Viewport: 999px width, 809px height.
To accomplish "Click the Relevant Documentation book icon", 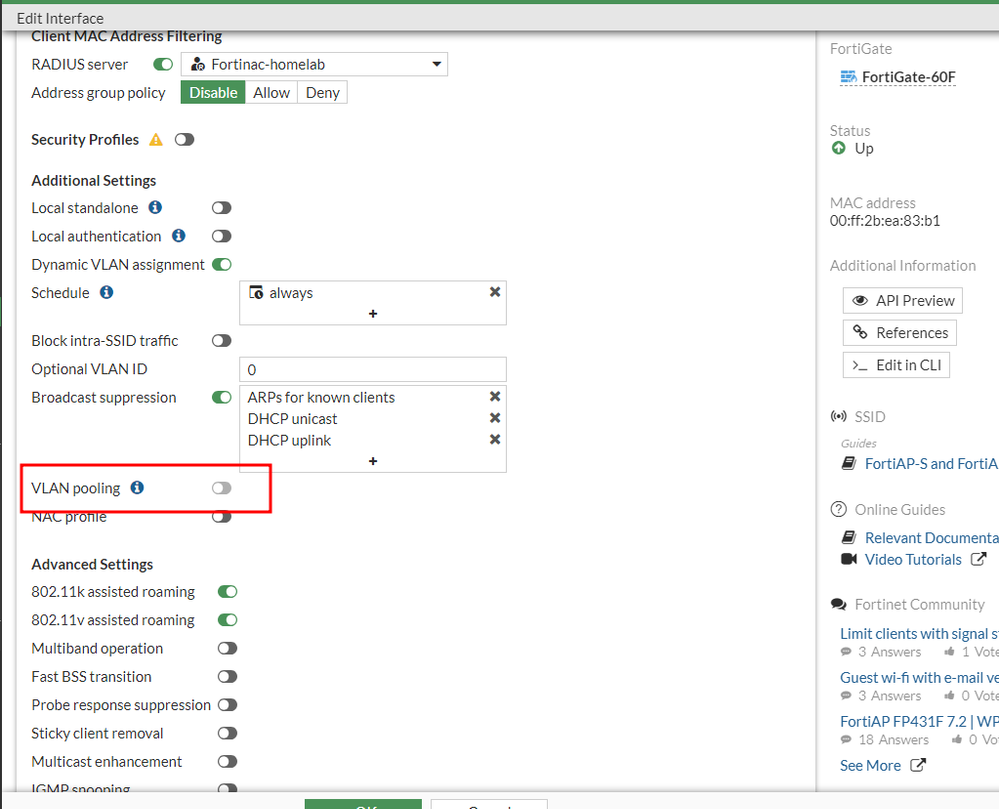I will click(849, 537).
